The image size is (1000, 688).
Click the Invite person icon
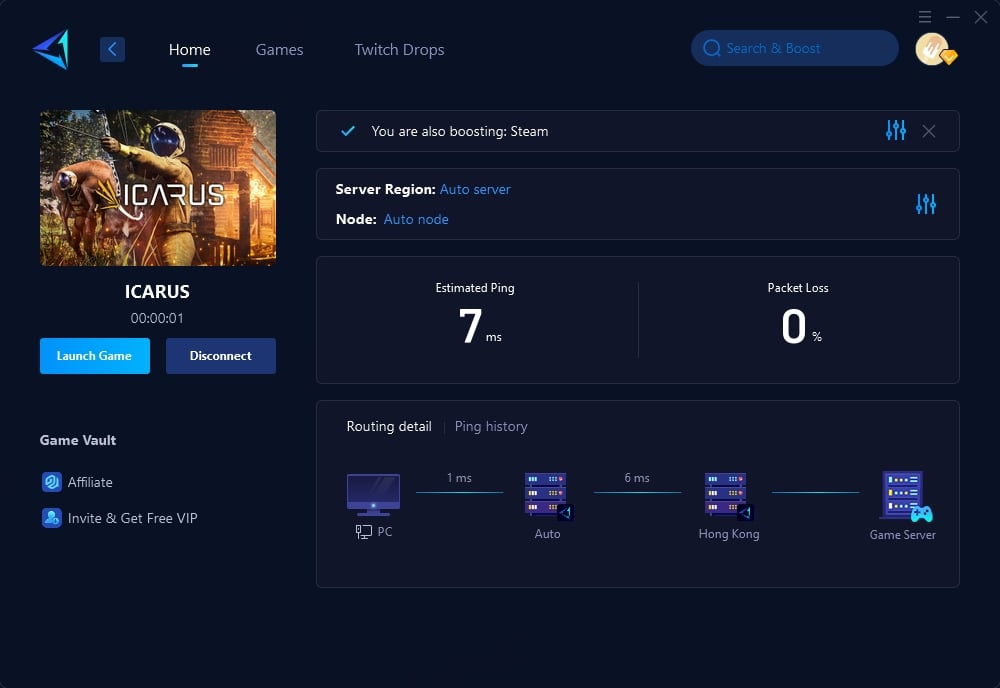tap(51, 518)
